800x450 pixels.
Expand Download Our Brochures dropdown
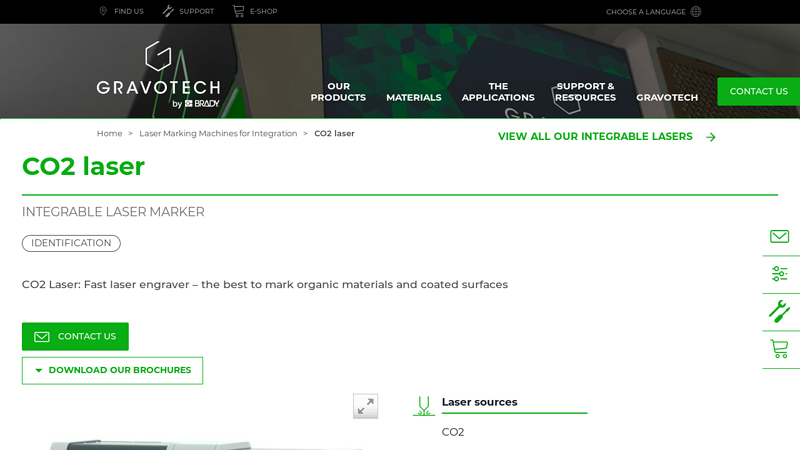point(112,370)
